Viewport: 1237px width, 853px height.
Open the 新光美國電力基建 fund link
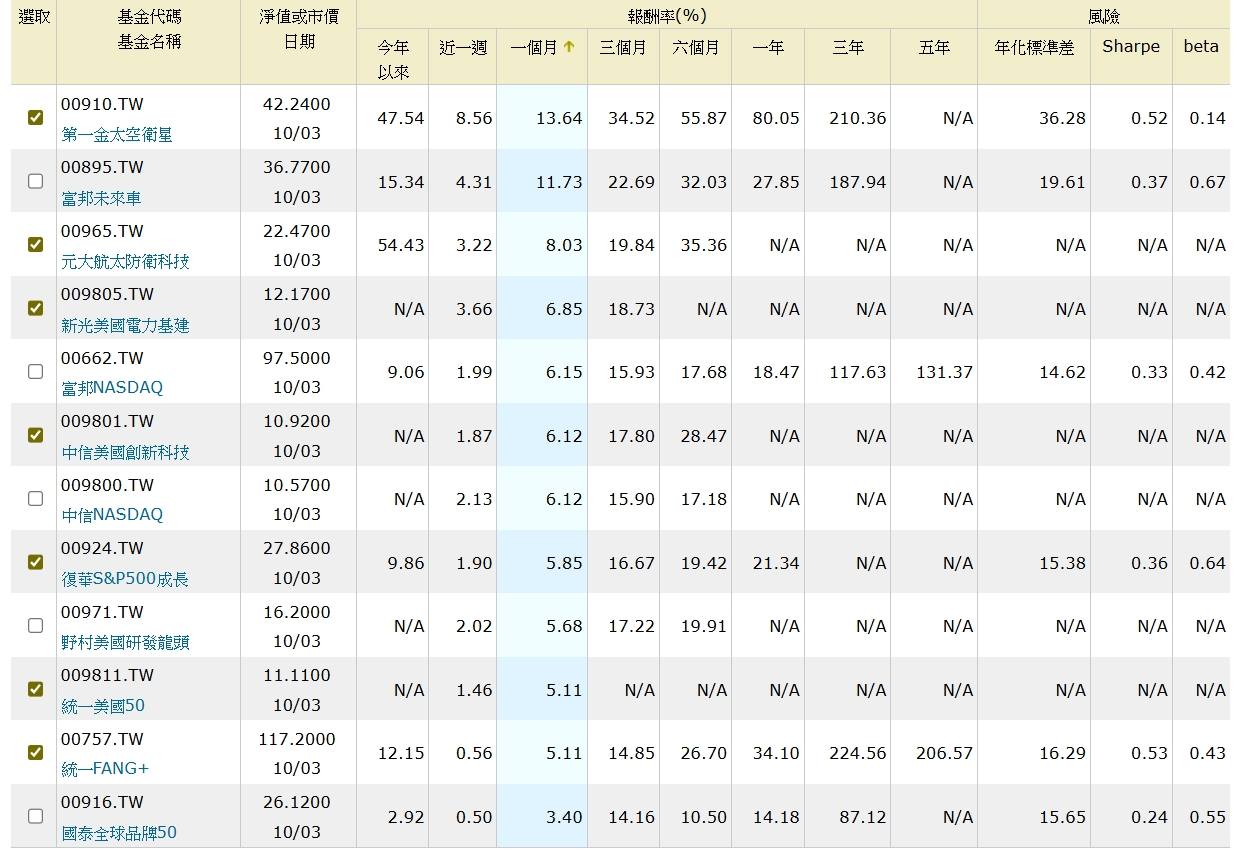click(125, 325)
